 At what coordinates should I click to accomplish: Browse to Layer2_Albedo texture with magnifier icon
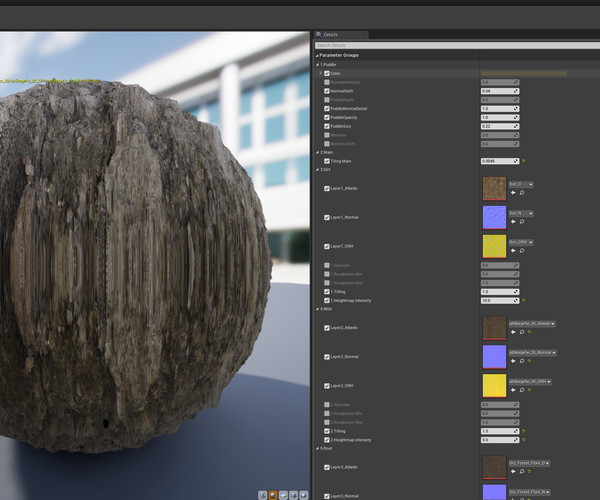[522, 332]
